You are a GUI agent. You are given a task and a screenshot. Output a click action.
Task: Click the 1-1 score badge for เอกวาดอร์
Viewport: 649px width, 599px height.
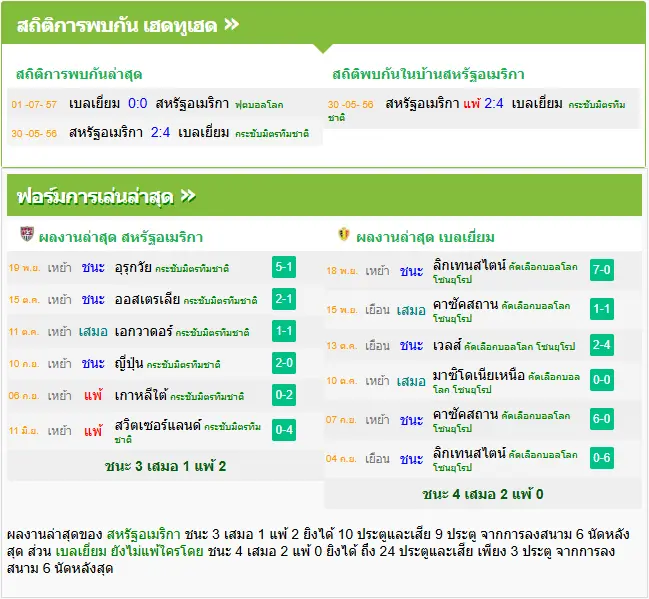284,331
